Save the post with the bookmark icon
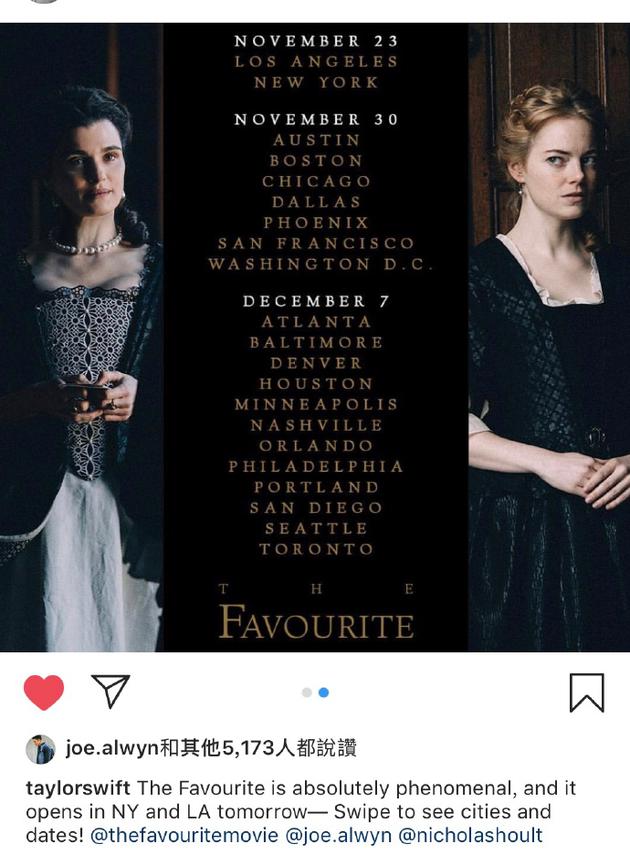The image size is (630, 854). point(586,692)
